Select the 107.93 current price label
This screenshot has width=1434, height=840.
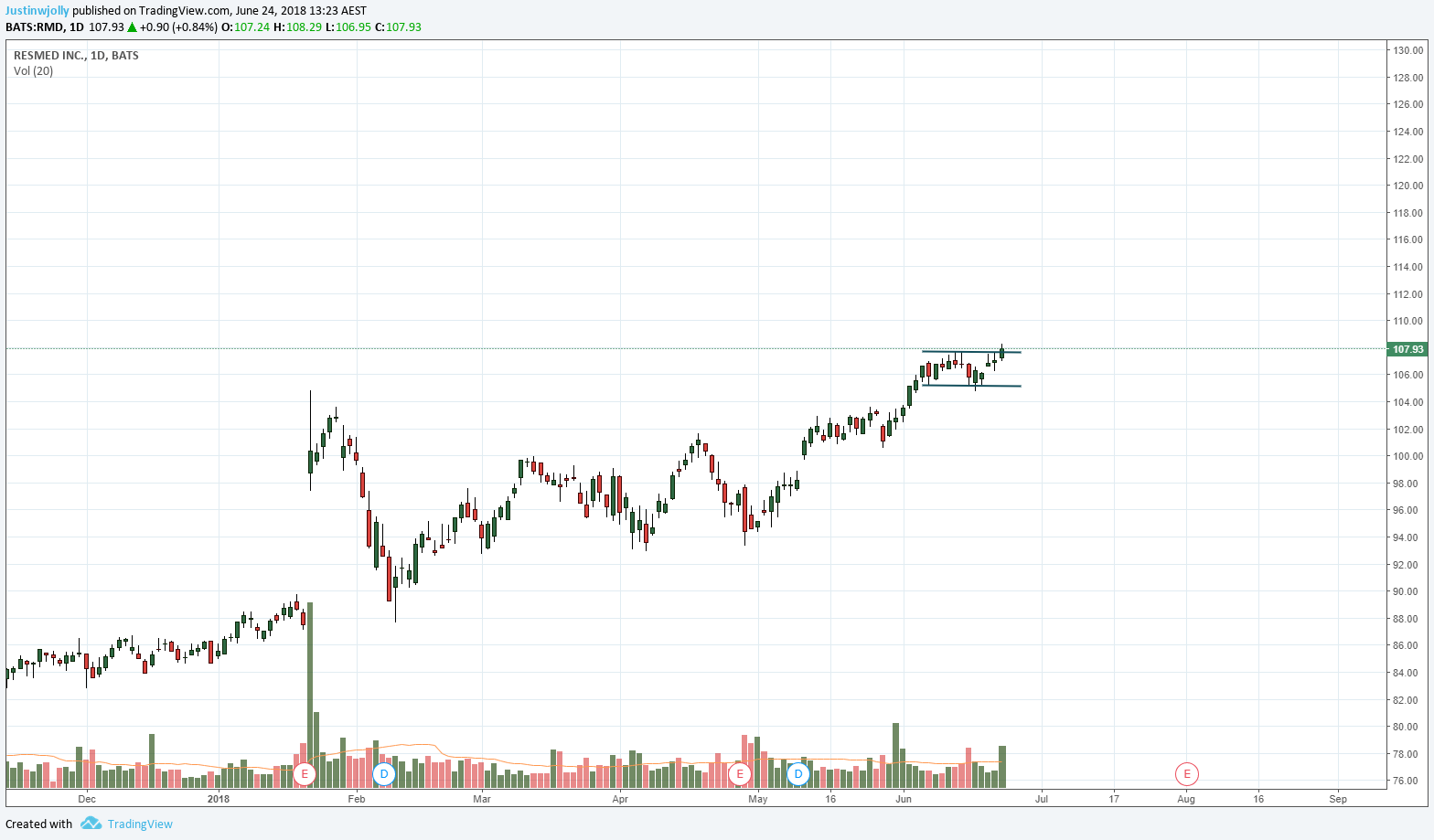click(1407, 349)
